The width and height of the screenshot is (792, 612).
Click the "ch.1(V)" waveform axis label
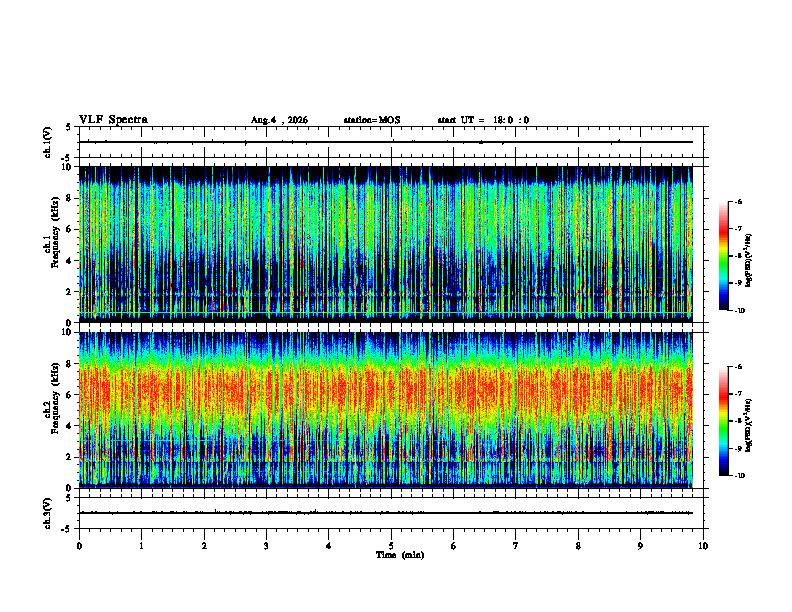click(x=47, y=142)
